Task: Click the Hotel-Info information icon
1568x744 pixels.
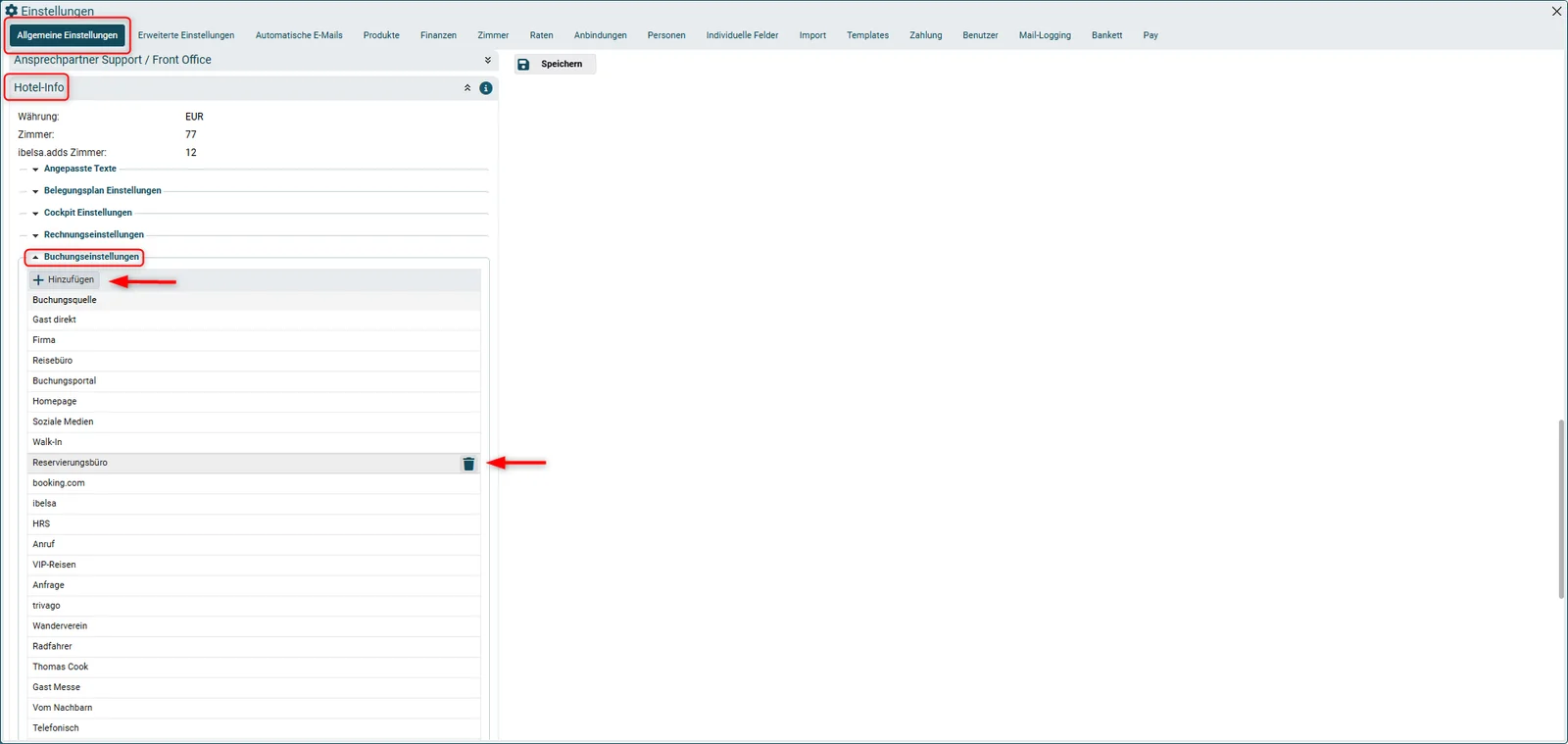Action: coord(486,88)
